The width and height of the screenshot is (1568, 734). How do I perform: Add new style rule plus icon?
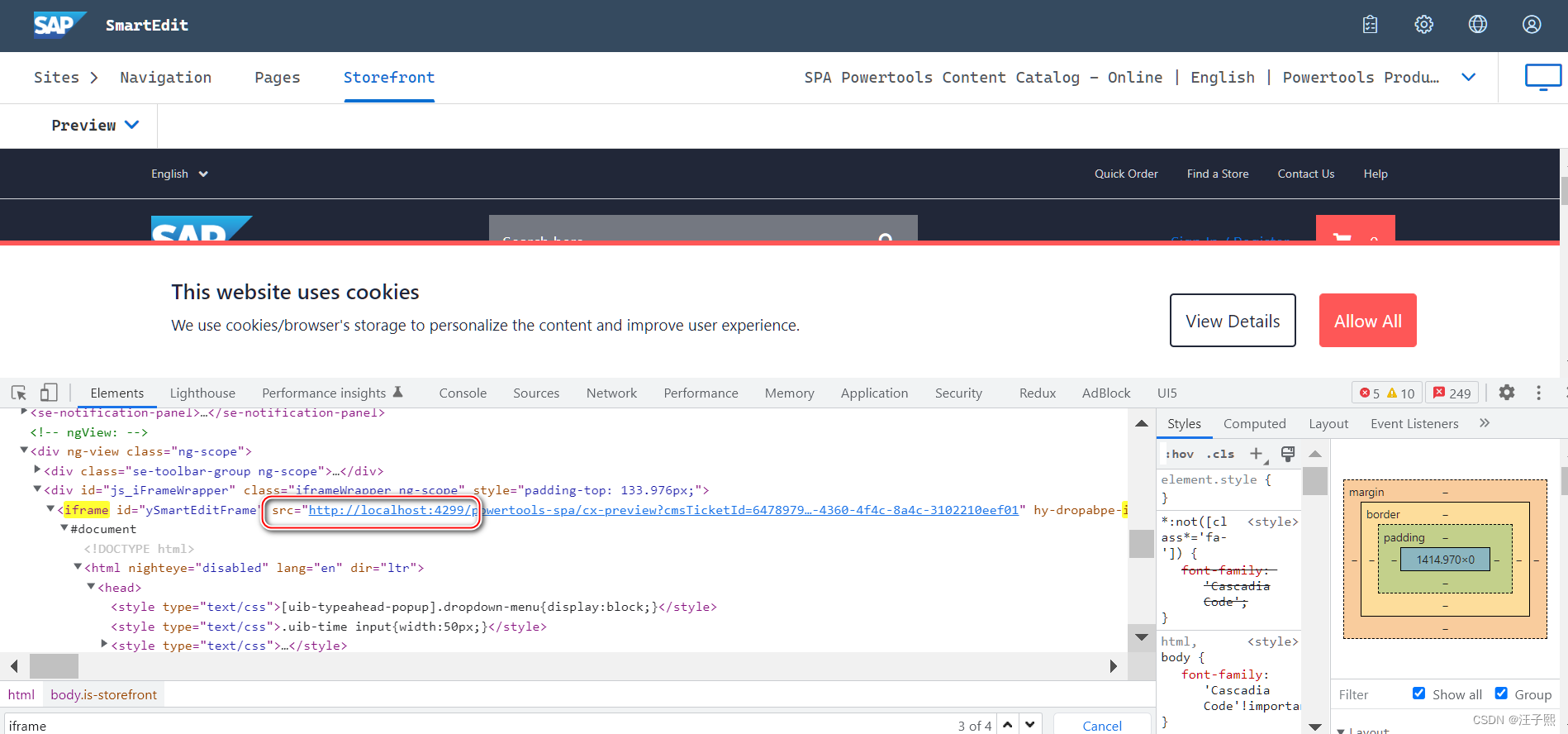pos(1257,454)
